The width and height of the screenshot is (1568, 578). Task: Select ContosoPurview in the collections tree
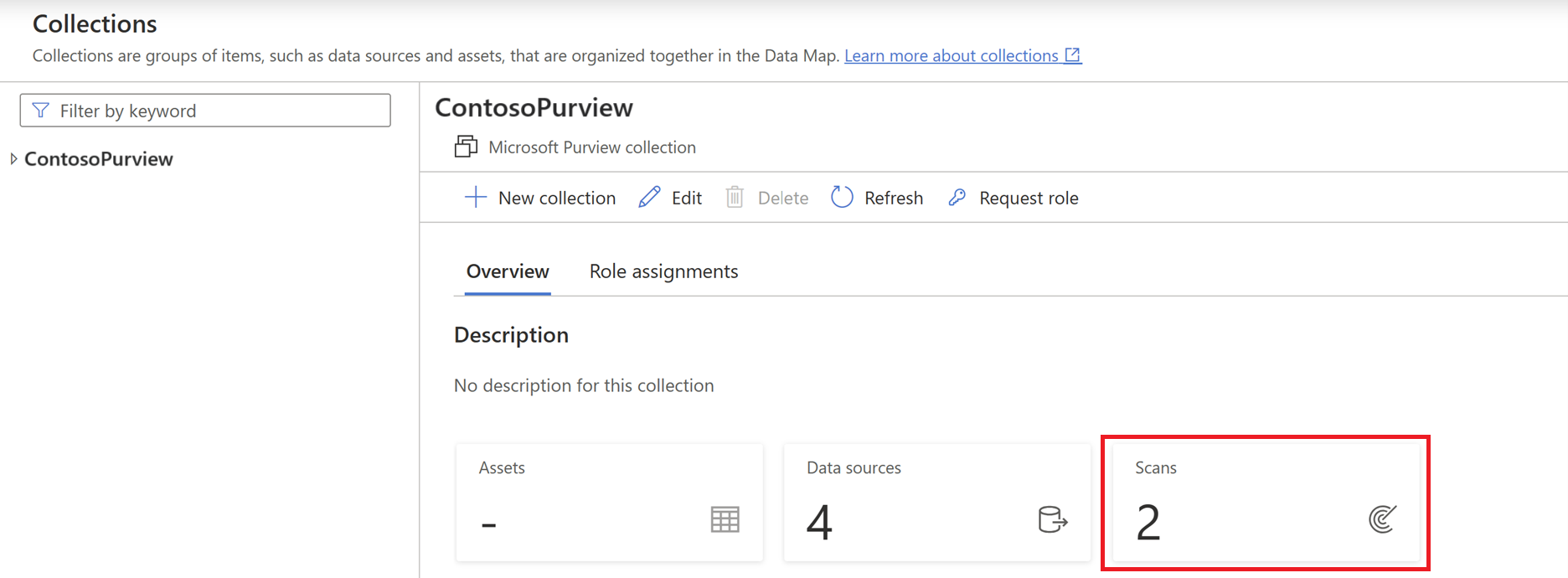click(x=99, y=159)
